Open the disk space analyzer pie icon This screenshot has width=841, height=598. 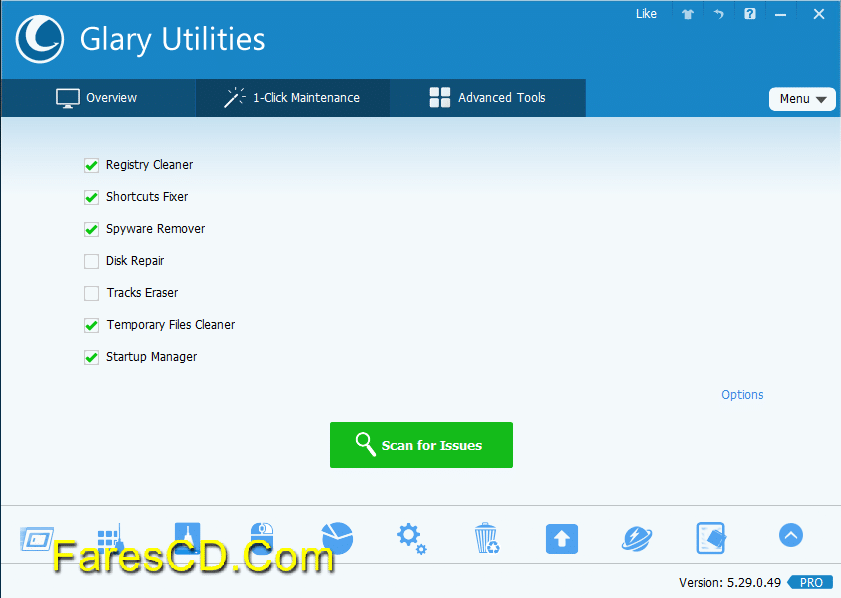point(337,538)
